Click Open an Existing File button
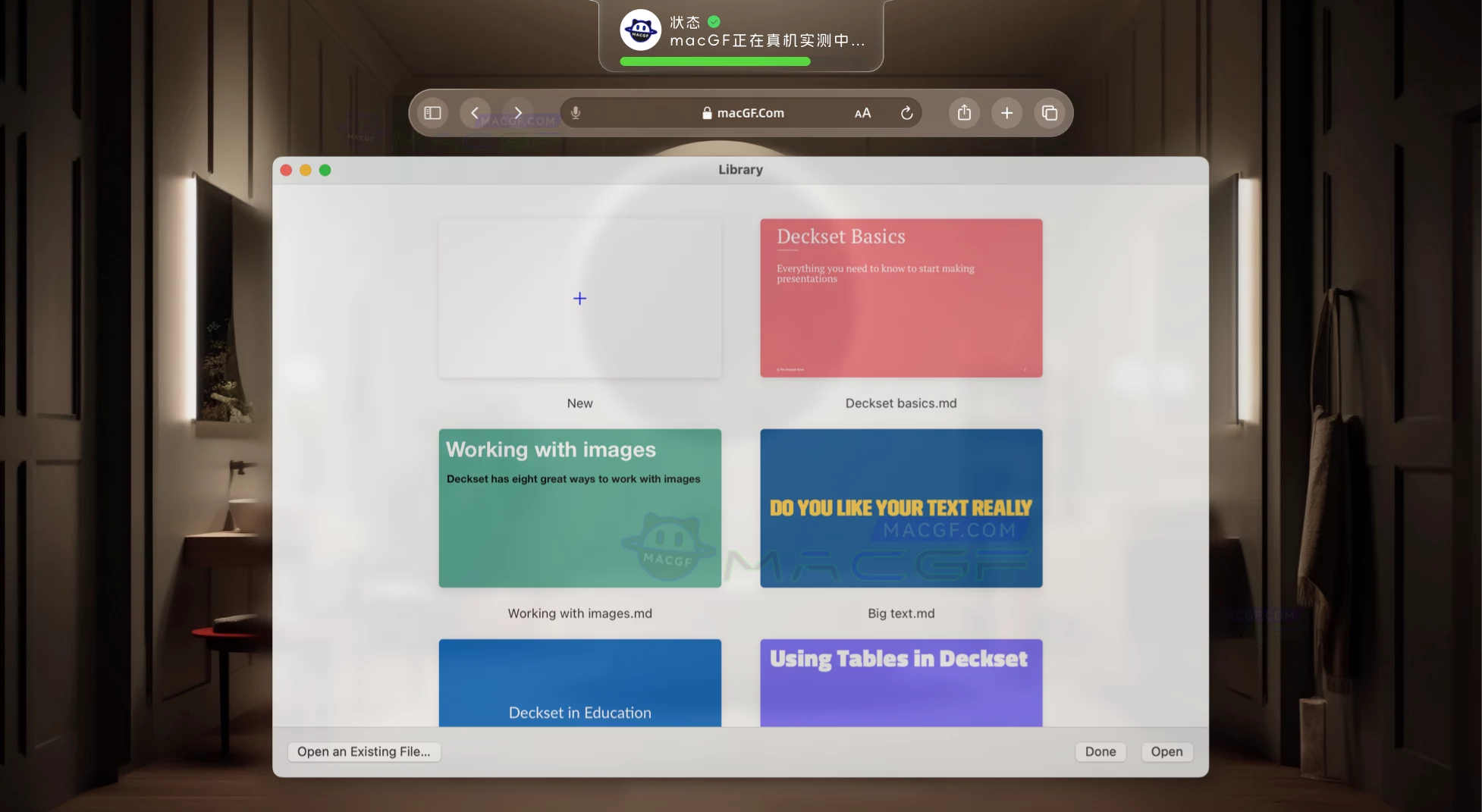1482x812 pixels. (x=364, y=751)
